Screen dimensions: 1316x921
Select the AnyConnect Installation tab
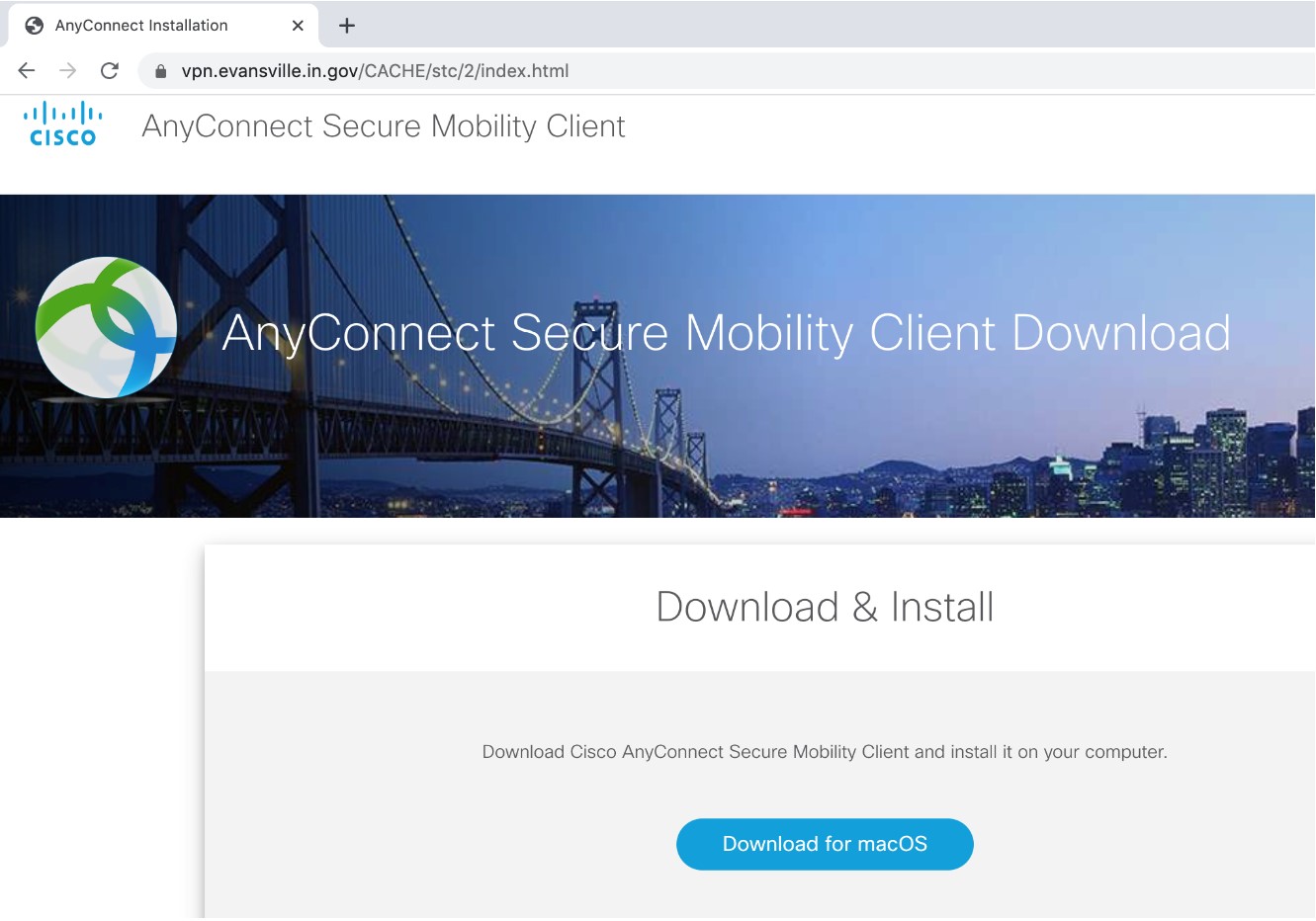tap(164, 26)
